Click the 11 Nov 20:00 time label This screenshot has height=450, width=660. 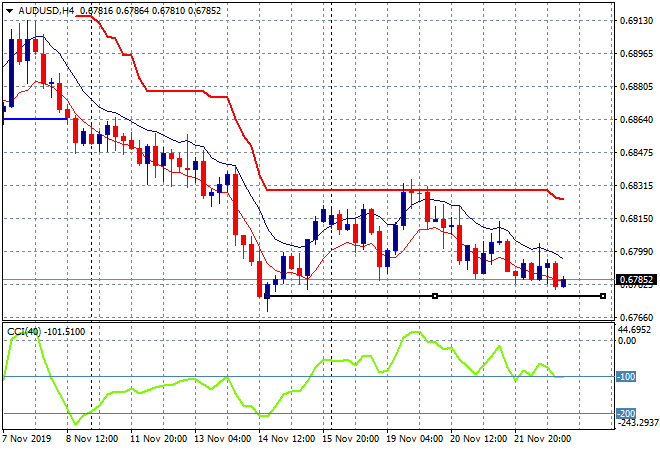tap(158, 439)
